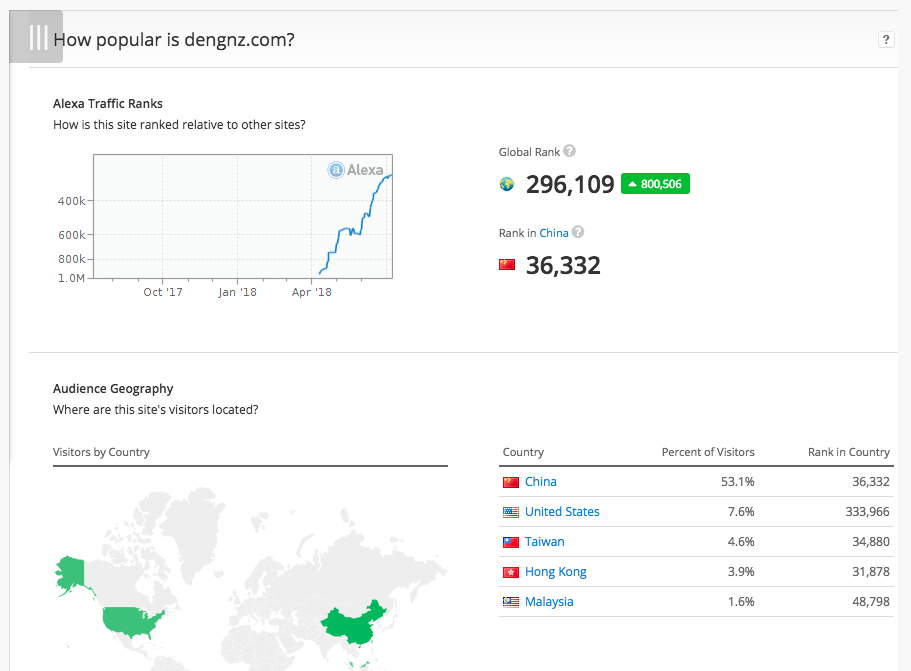Click the '1.0M' chart axis label
This screenshot has height=671, width=911.
[x=71, y=278]
